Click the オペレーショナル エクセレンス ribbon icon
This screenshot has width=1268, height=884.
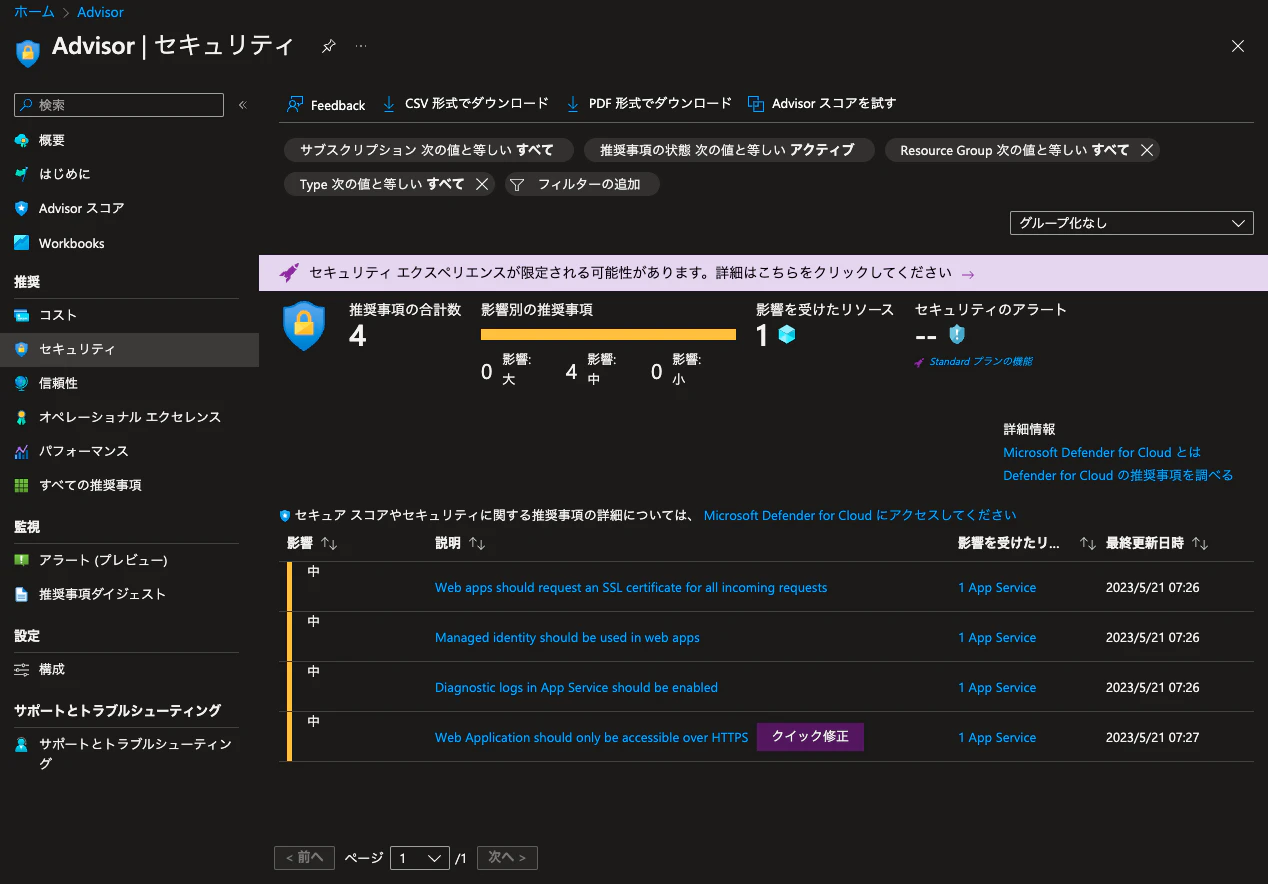pos(22,417)
